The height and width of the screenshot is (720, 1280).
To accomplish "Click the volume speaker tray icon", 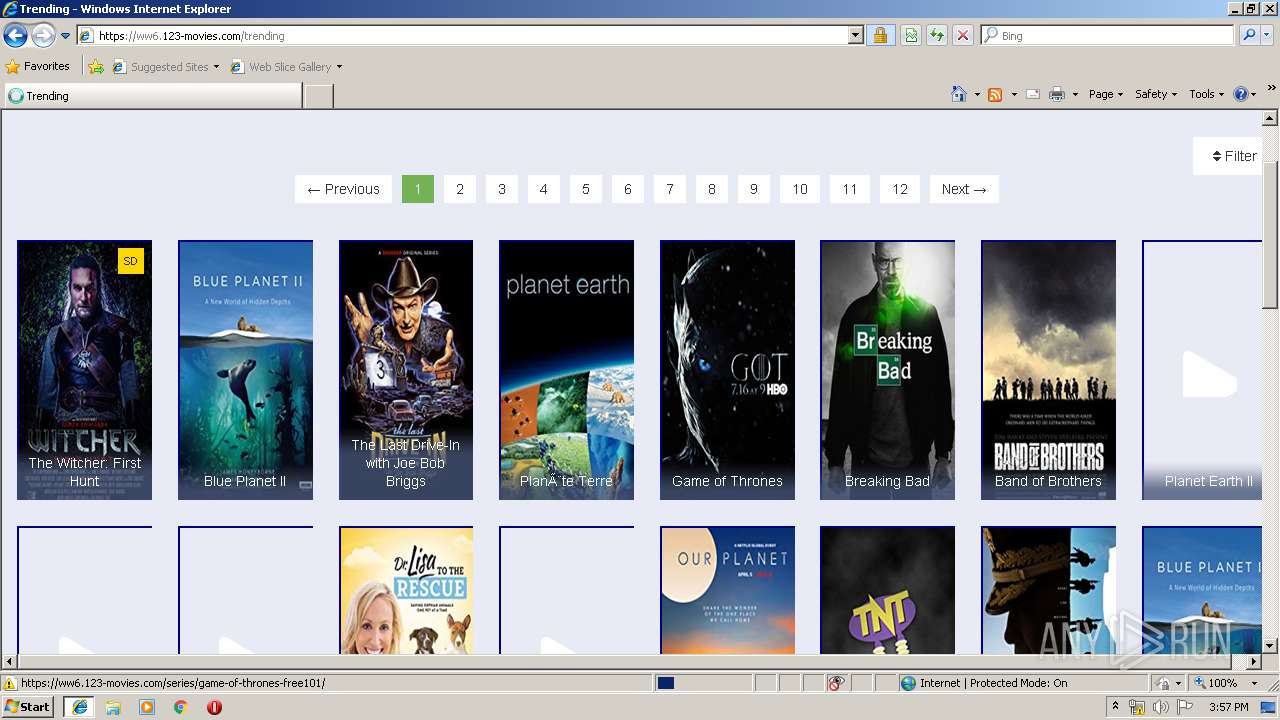I will (1161, 707).
